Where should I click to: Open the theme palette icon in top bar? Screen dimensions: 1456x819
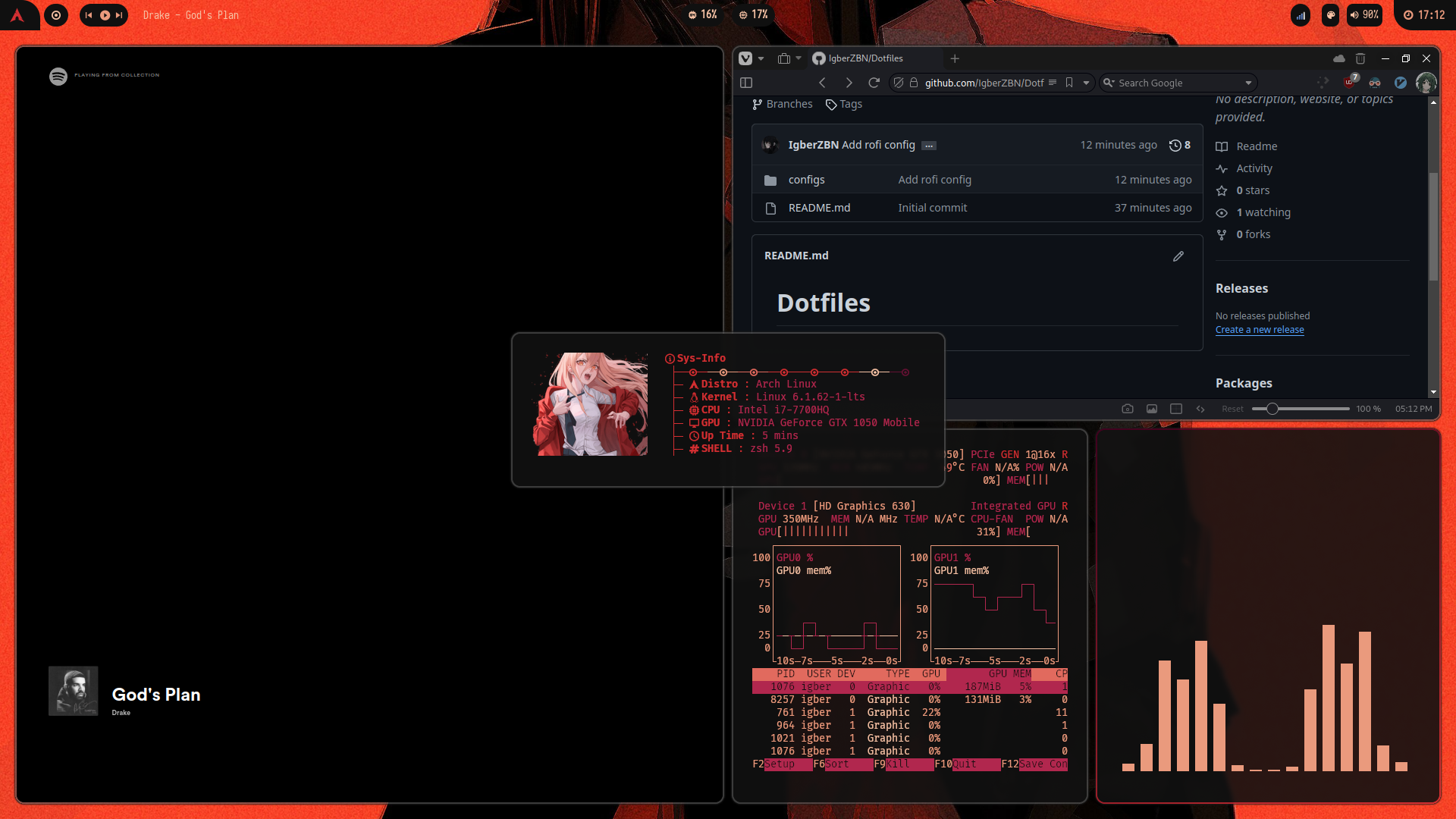pyautogui.click(x=1330, y=15)
